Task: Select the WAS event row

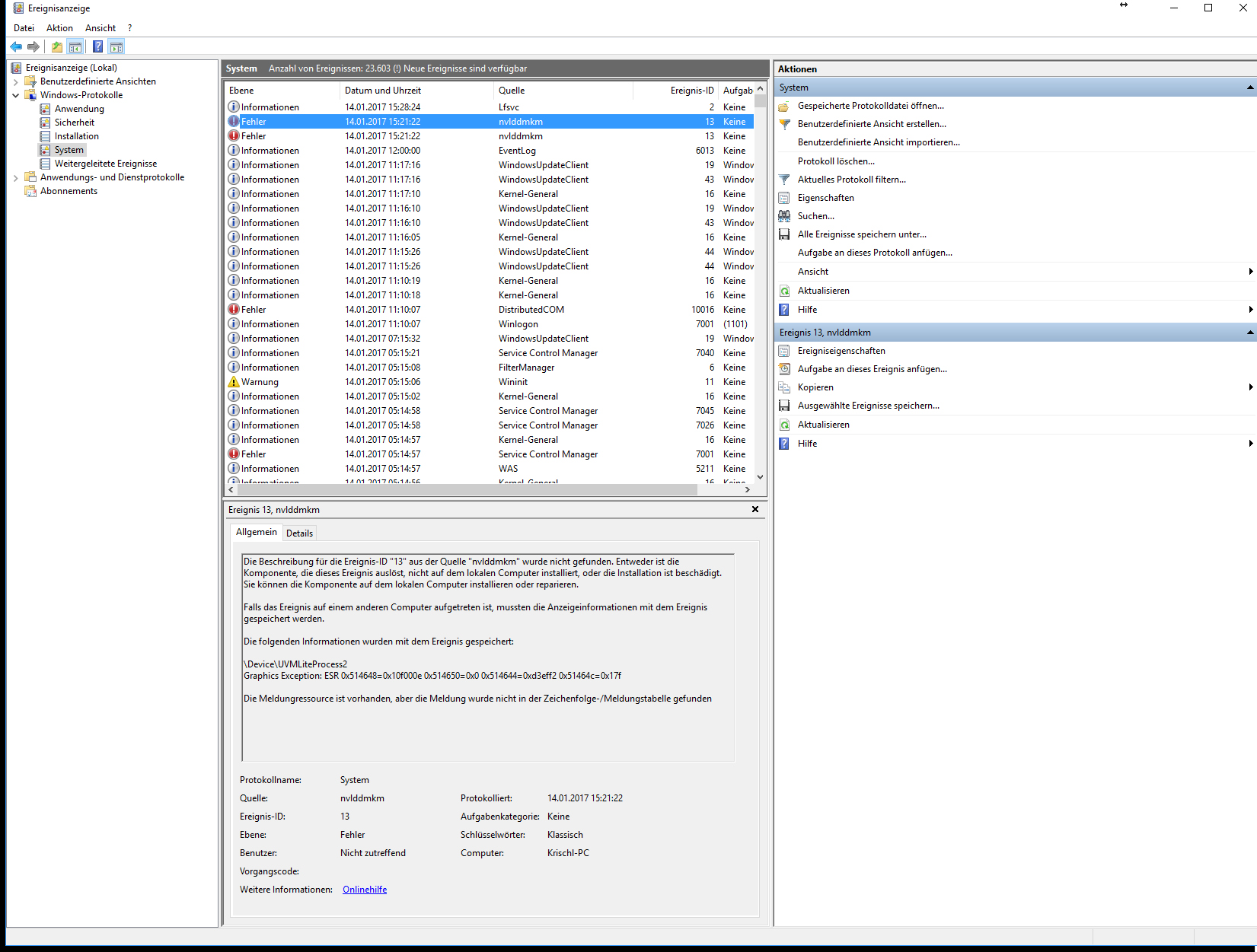Action: pos(490,469)
